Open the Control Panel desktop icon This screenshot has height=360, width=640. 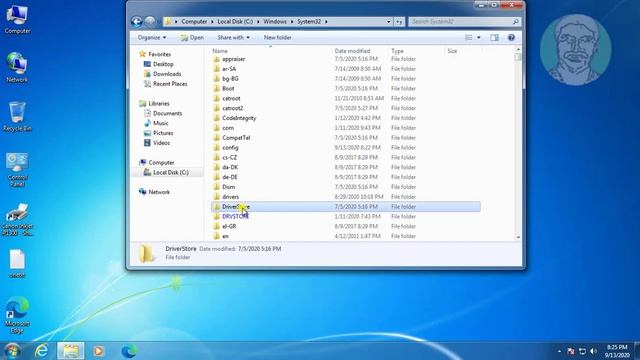click(17, 170)
